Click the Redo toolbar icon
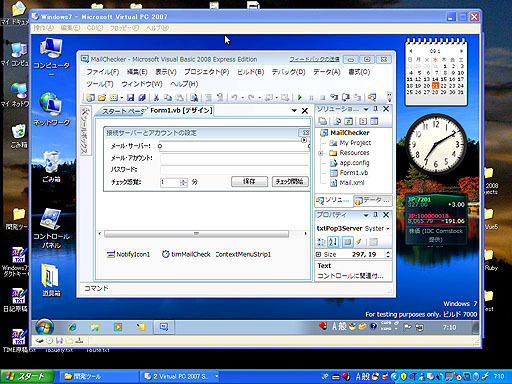Screen dimensions: 512x384 point(251,98)
